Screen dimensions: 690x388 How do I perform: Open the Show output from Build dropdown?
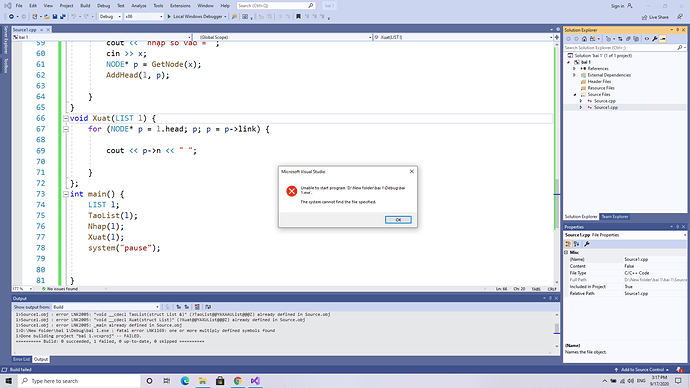pyautogui.click(x=106, y=307)
